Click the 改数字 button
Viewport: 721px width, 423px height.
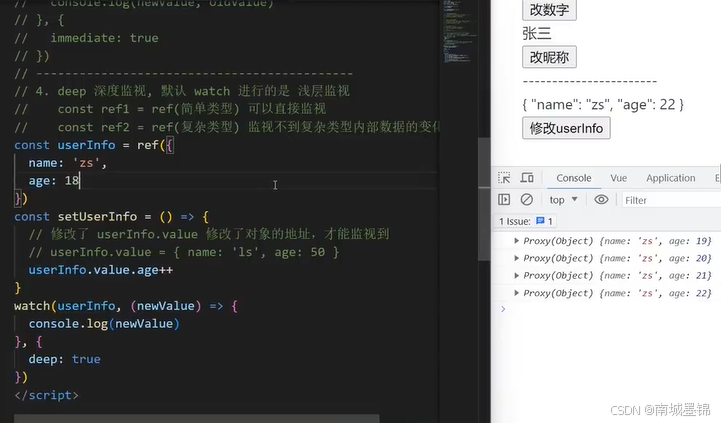[x=549, y=10]
